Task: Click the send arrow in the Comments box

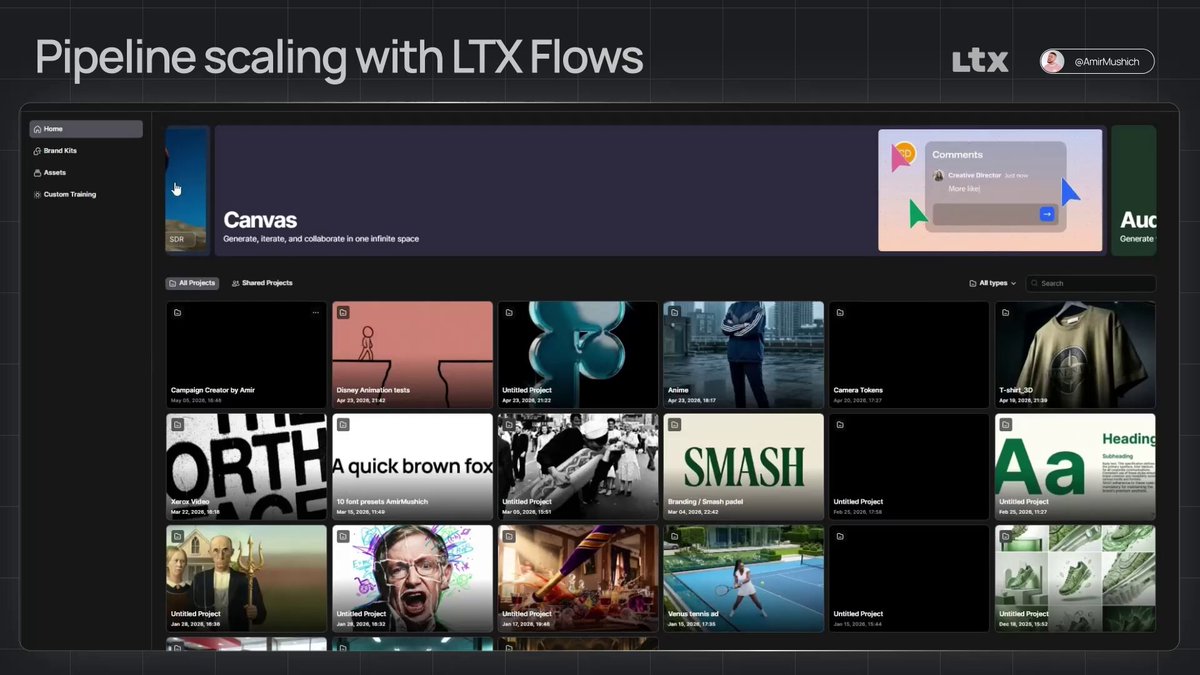Action: click(1047, 214)
